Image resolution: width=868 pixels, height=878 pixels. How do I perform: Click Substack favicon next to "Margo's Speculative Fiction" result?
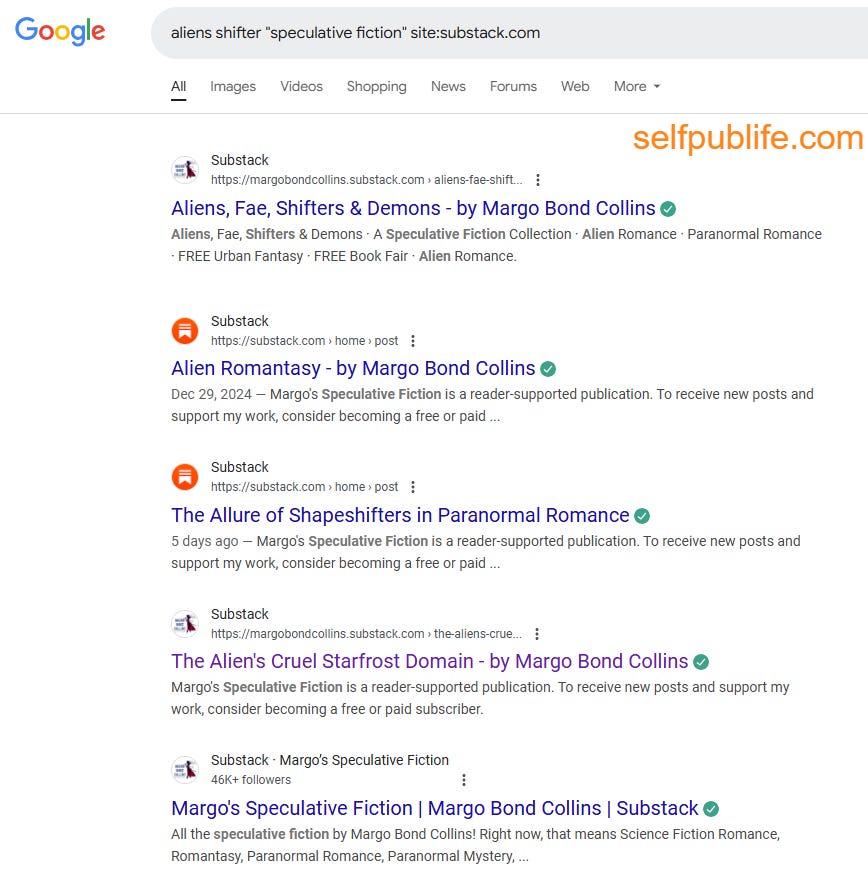click(x=185, y=769)
